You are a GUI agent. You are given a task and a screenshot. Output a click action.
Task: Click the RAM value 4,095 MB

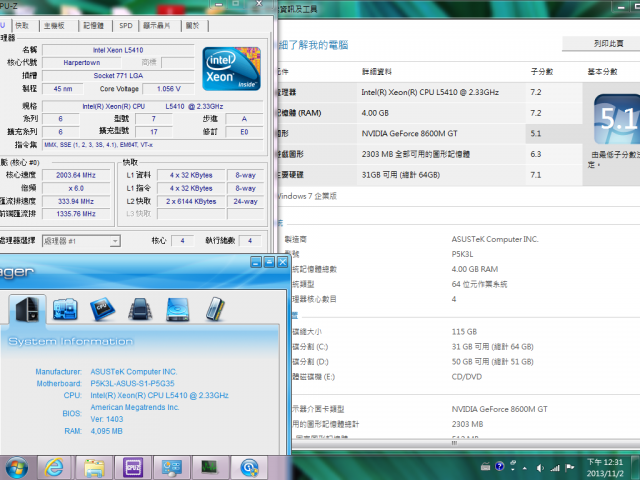(107, 431)
